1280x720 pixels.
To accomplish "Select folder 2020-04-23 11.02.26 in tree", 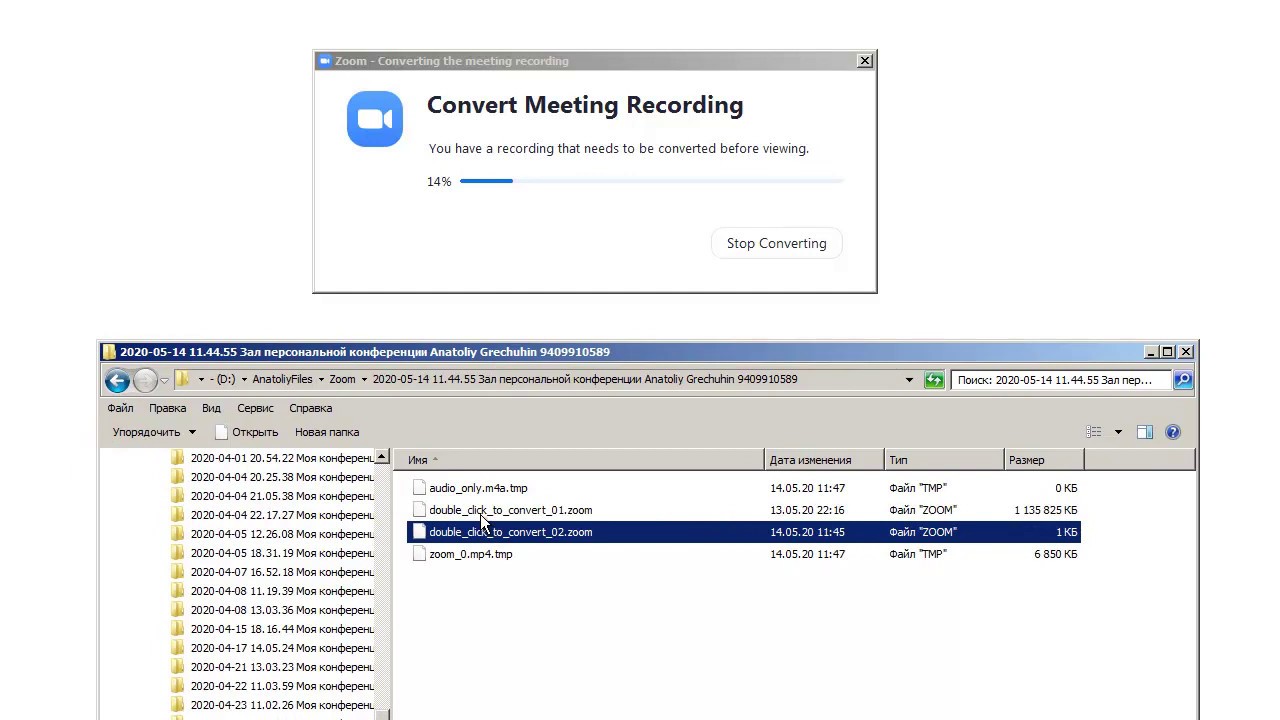I will pyautogui.click(x=282, y=705).
